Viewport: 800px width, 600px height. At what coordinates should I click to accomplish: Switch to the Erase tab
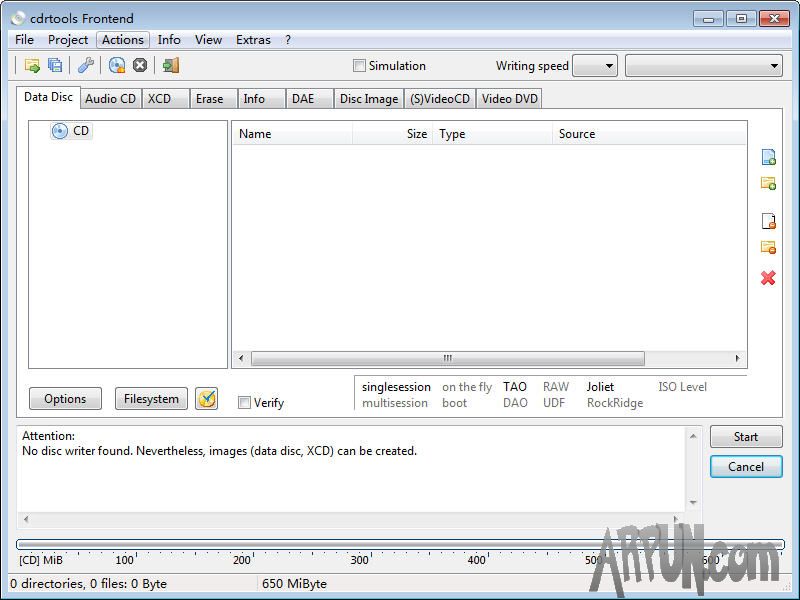tap(213, 98)
